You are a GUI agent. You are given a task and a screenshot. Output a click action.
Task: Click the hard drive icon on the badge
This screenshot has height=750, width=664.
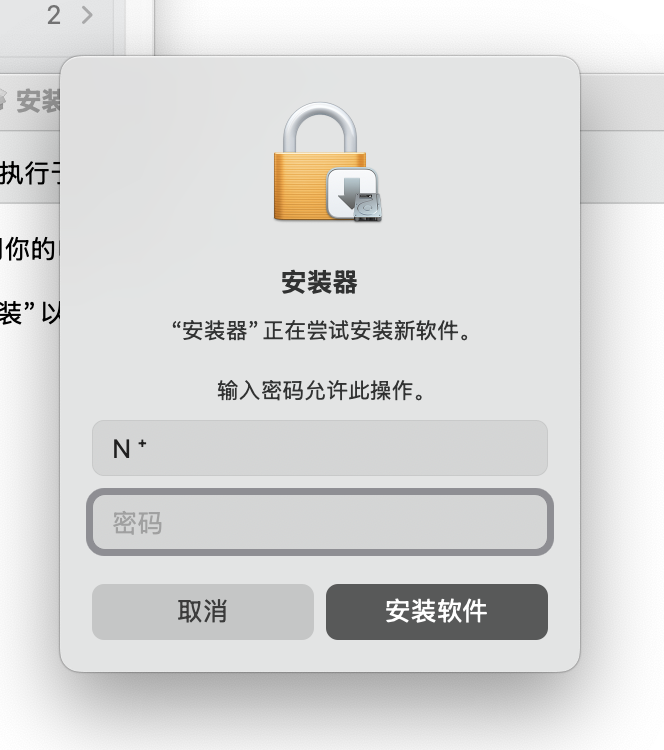pyautogui.click(x=368, y=207)
